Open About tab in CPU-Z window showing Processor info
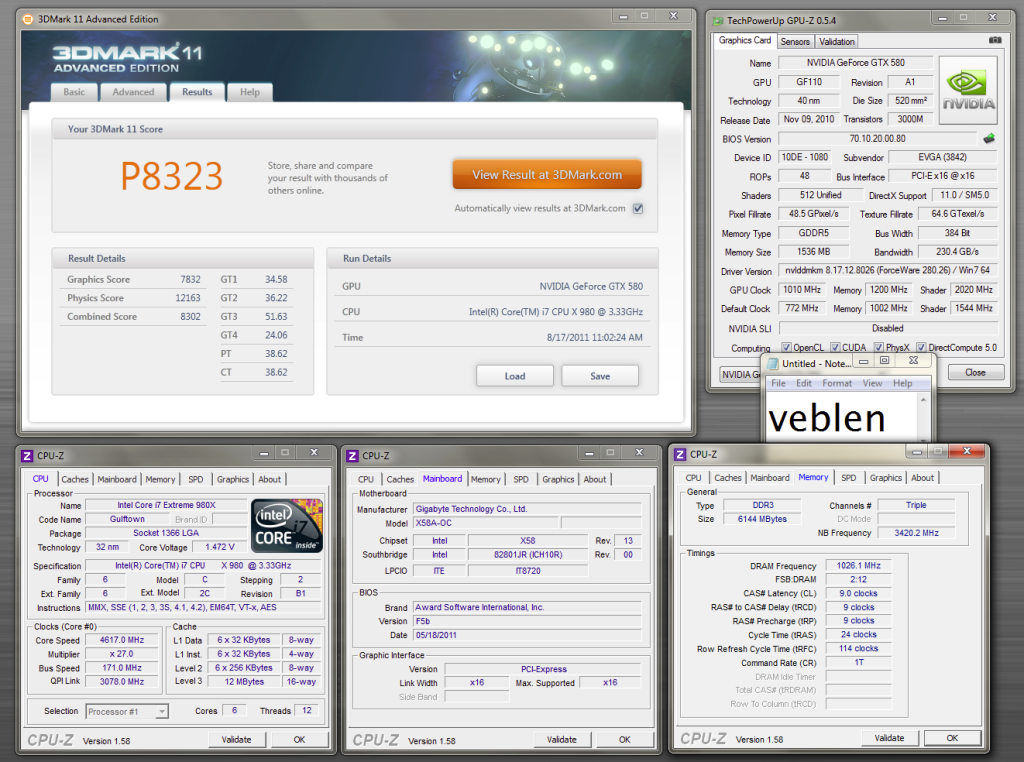Screen dimensions: 1024x762 pos(269,479)
